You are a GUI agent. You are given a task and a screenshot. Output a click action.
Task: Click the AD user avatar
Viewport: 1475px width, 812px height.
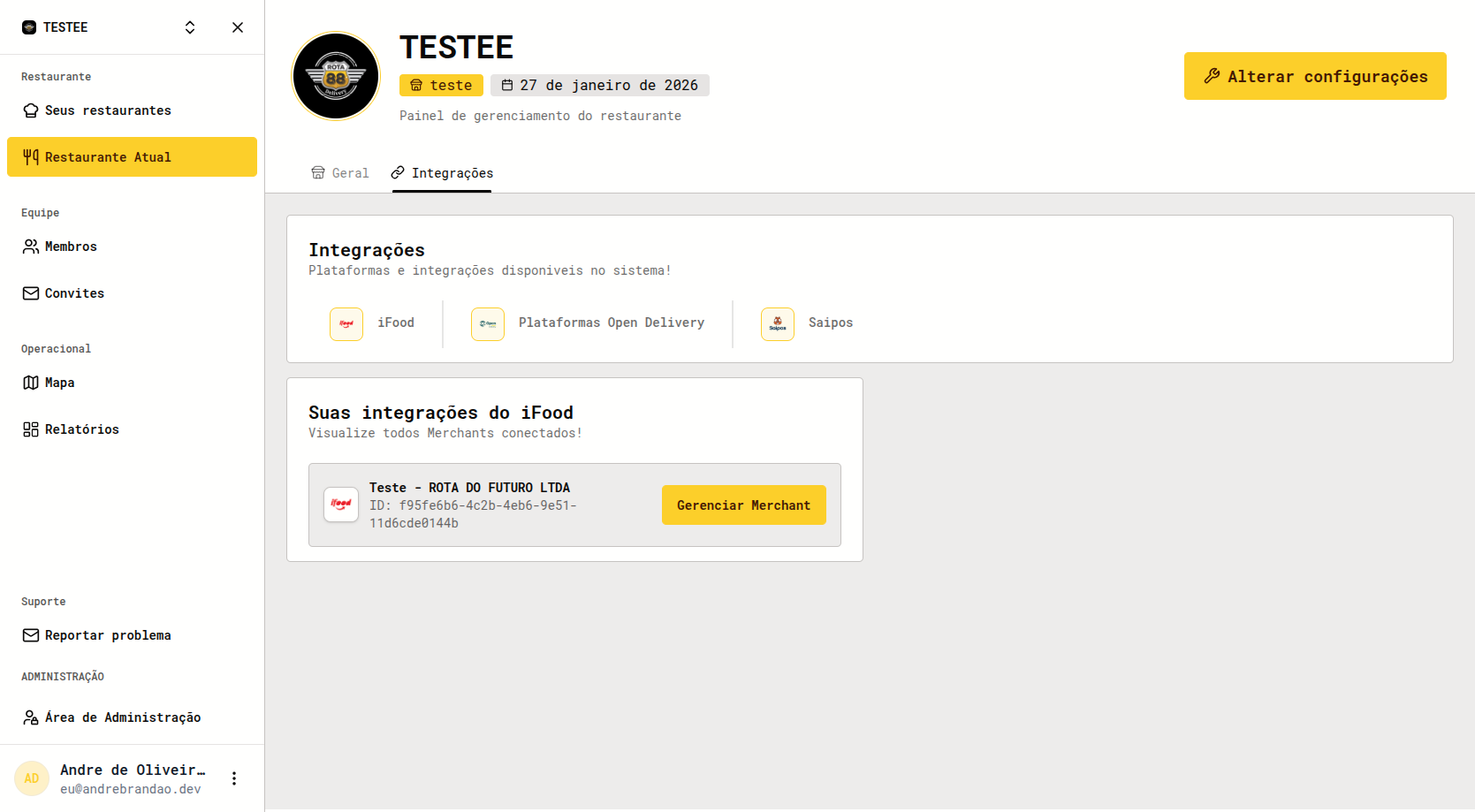click(32, 778)
